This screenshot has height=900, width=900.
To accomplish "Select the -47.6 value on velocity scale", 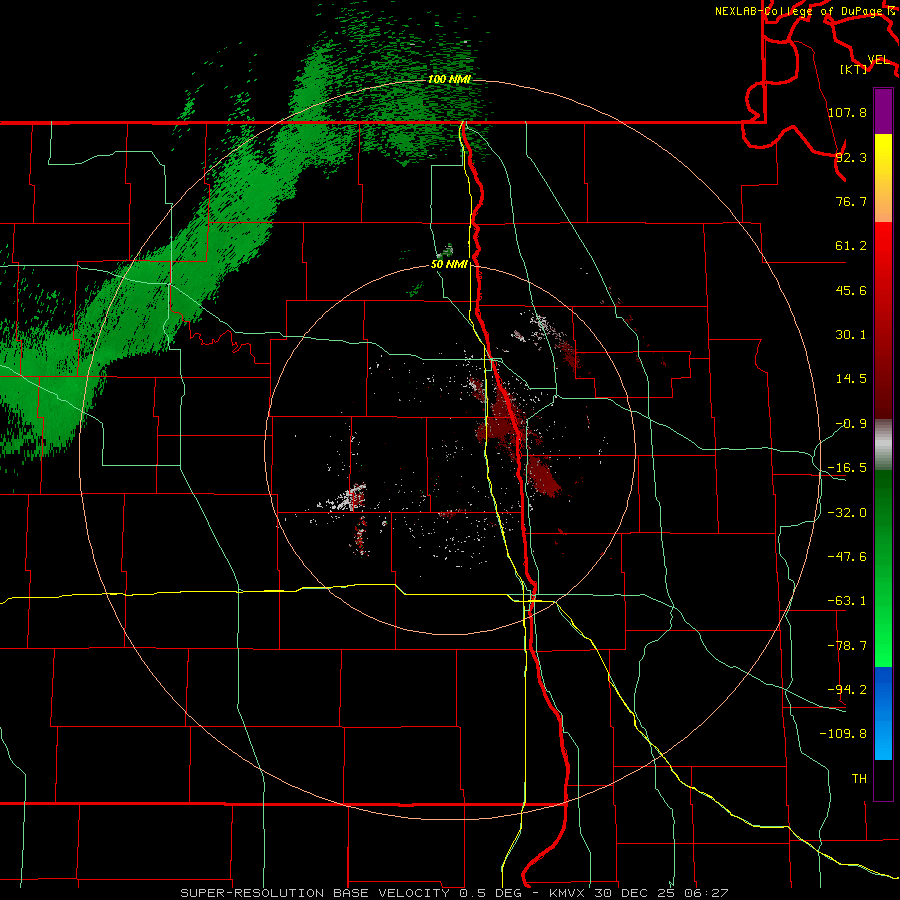I will [847, 557].
